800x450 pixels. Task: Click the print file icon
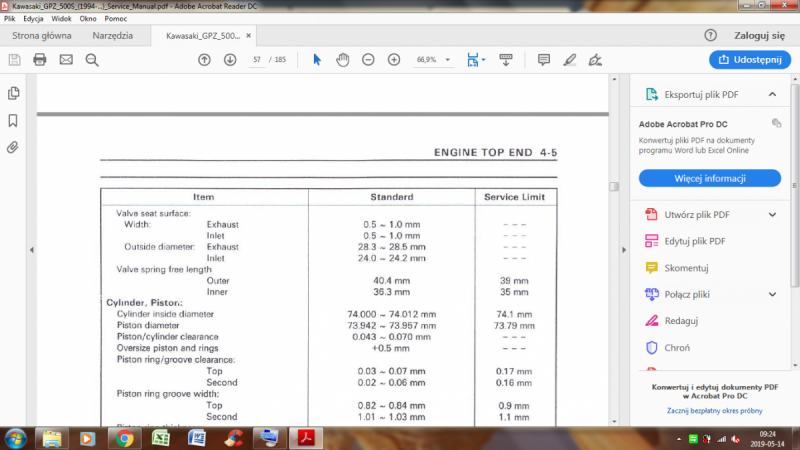pos(40,60)
